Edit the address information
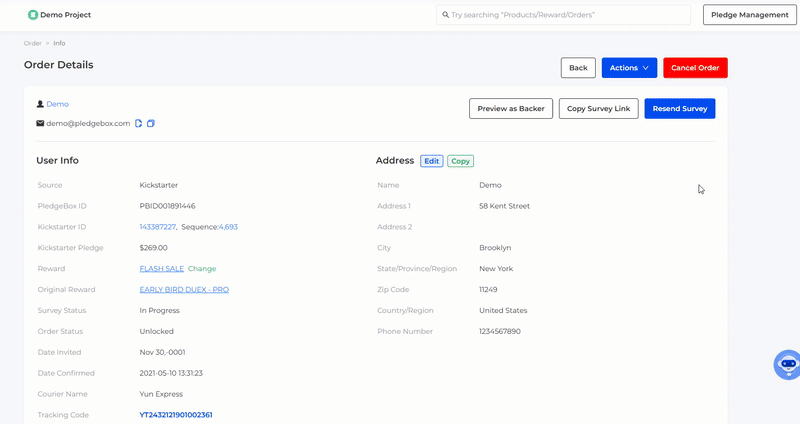Viewport: 800px width, 424px height. coord(431,161)
